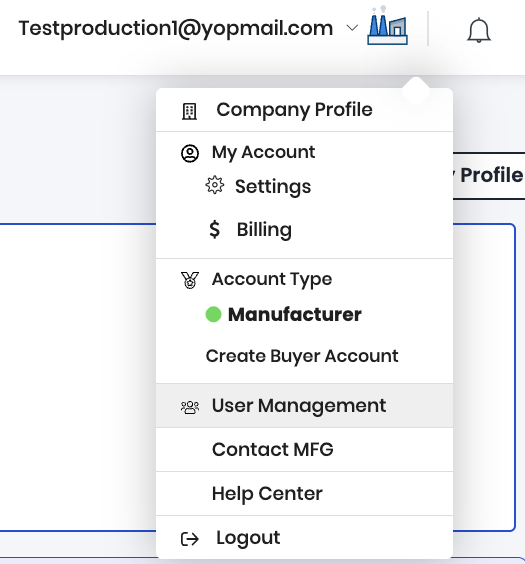Collapse the account dropdown chevron
The width and height of the screenshot is (525, 564).
tap(352, 28)
